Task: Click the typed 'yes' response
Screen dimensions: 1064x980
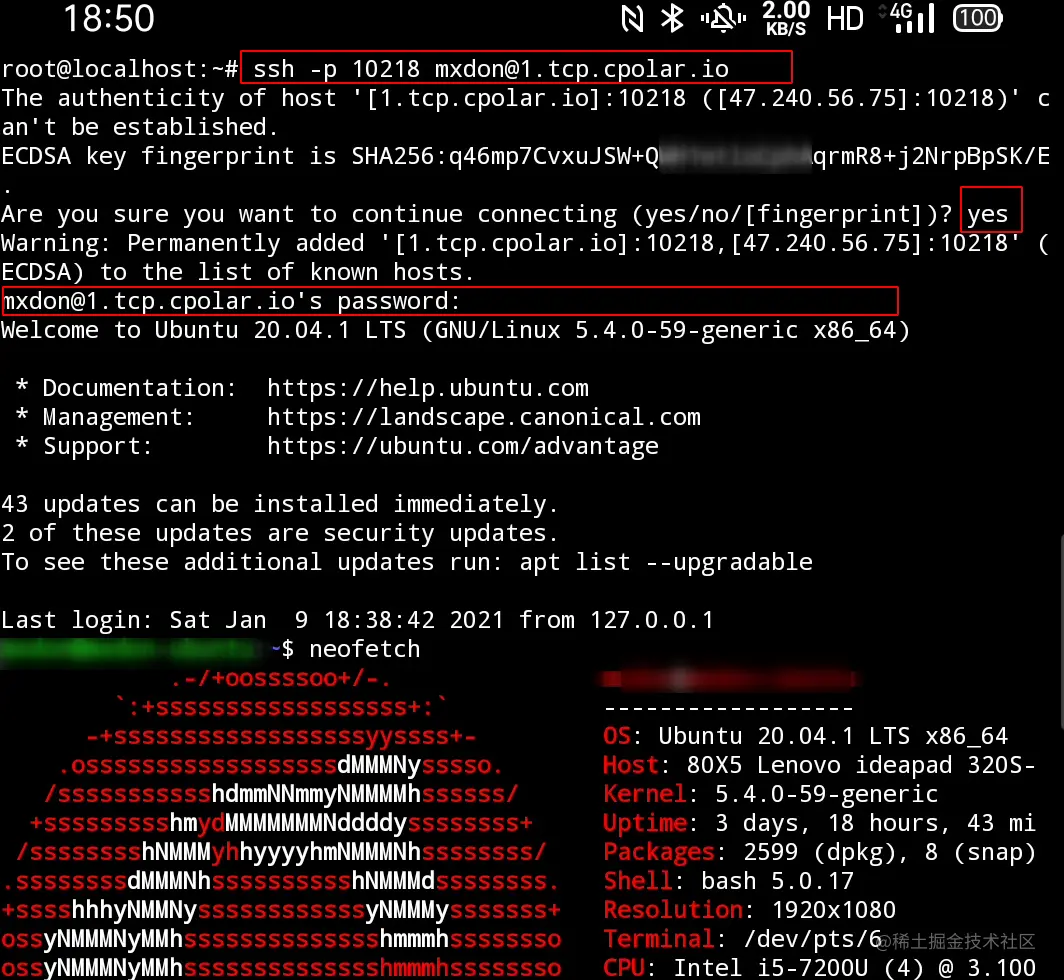Action: 987,214
